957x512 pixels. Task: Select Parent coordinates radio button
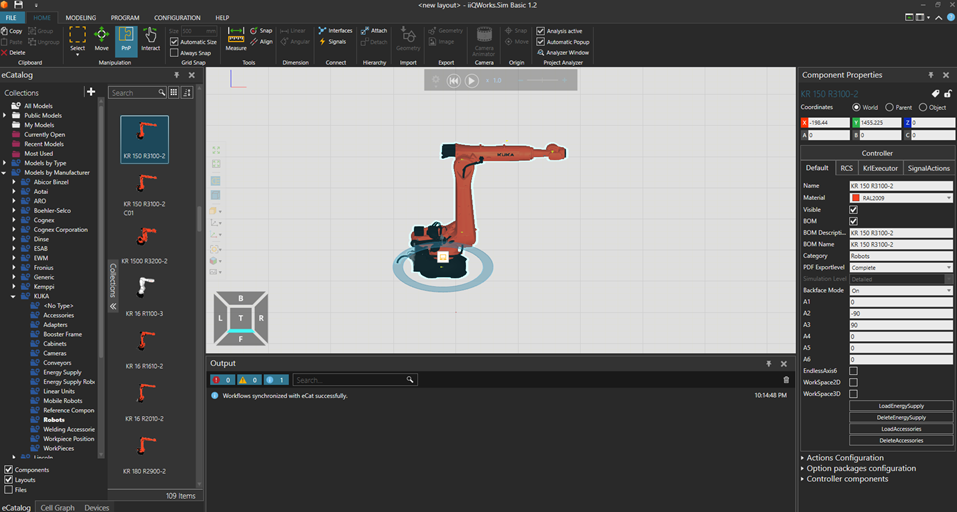click(889, 107)
